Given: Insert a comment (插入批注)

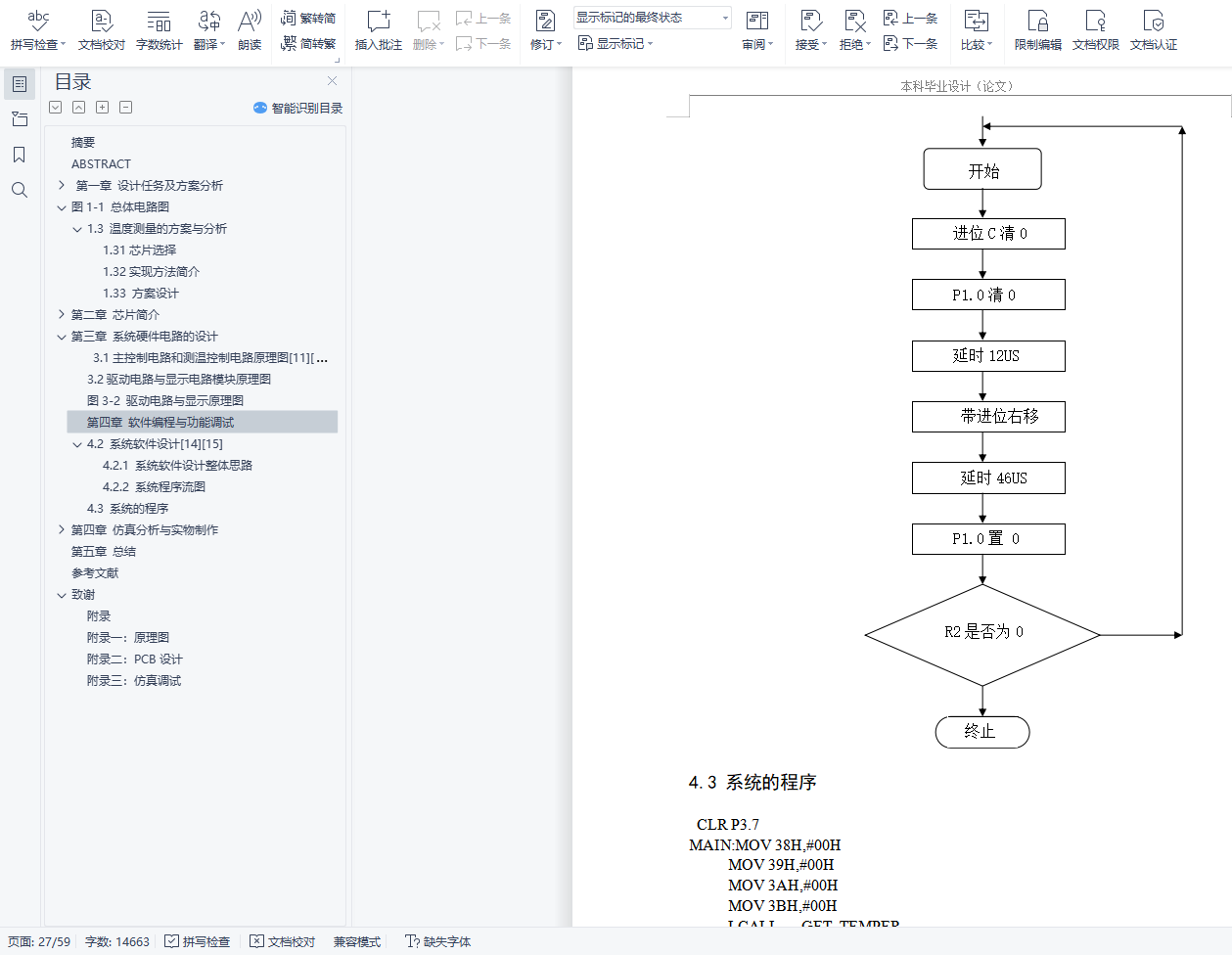Looking at the screenshot, I should [x=379, y=29].
